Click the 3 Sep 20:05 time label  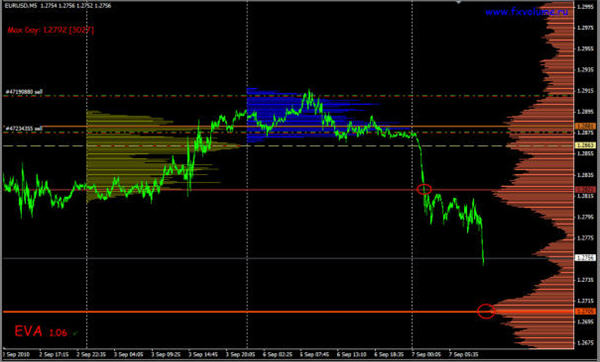(241, 355)
